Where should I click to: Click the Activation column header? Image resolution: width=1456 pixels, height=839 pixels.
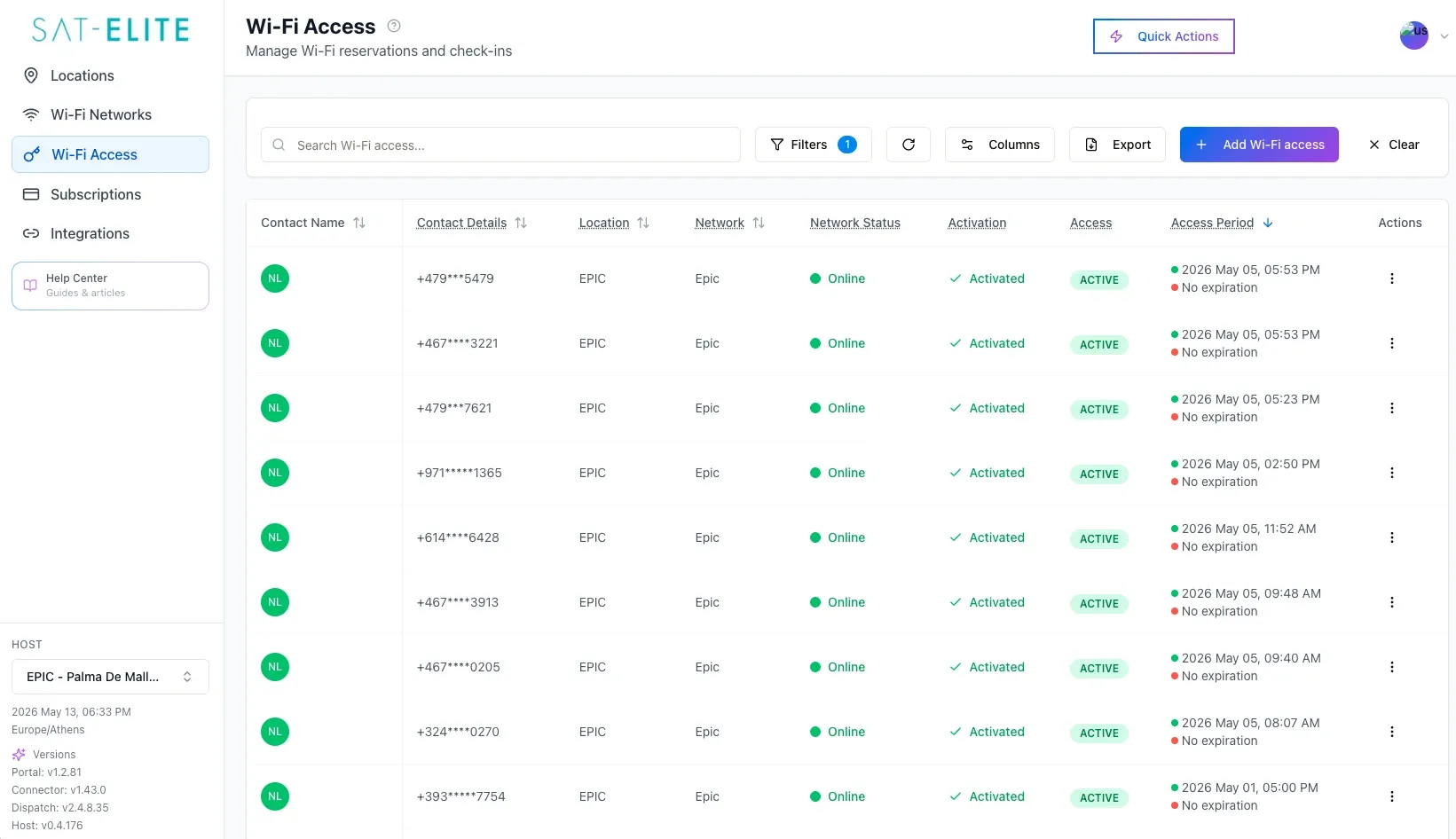click(x=977, y=223)
